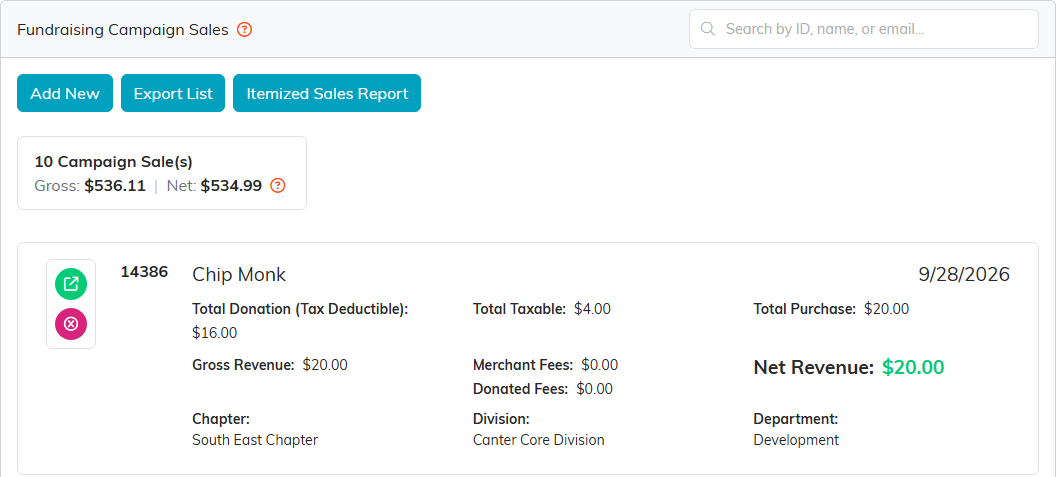1056x477 pixels.
Task: Click the Net Revenue value $20.00
Action: pos(913,367)
